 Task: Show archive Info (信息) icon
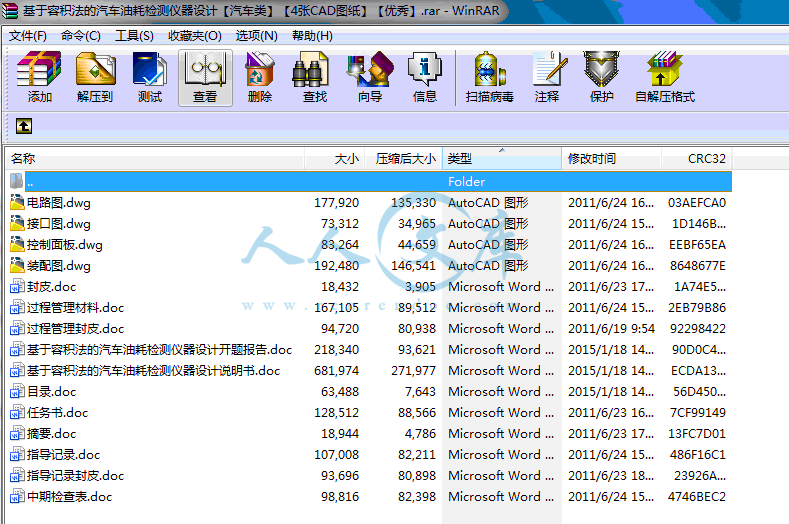[x=425, y=78]
